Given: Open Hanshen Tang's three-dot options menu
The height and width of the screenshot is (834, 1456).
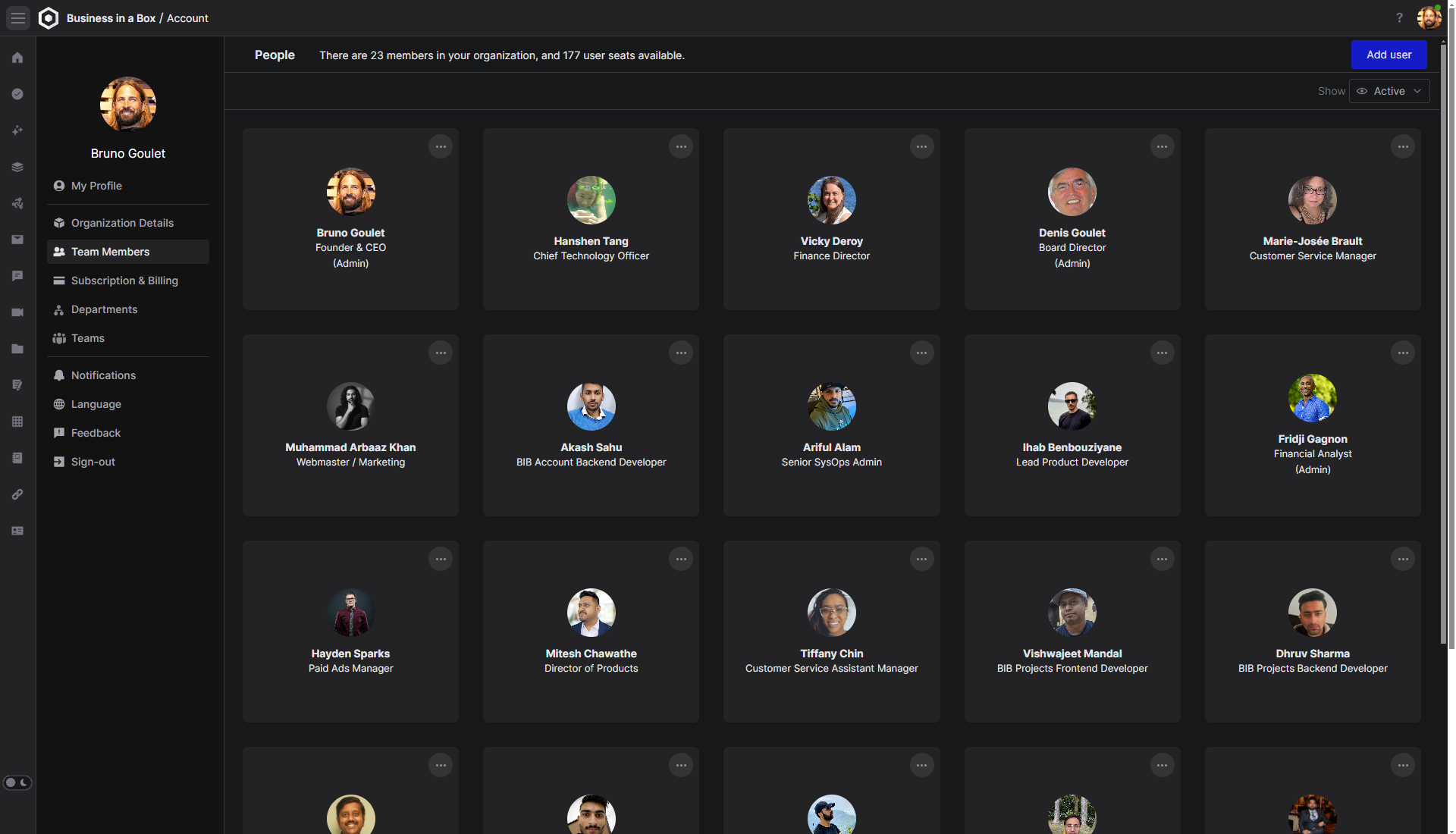Looking at the screenshot, I should (681, 146).
